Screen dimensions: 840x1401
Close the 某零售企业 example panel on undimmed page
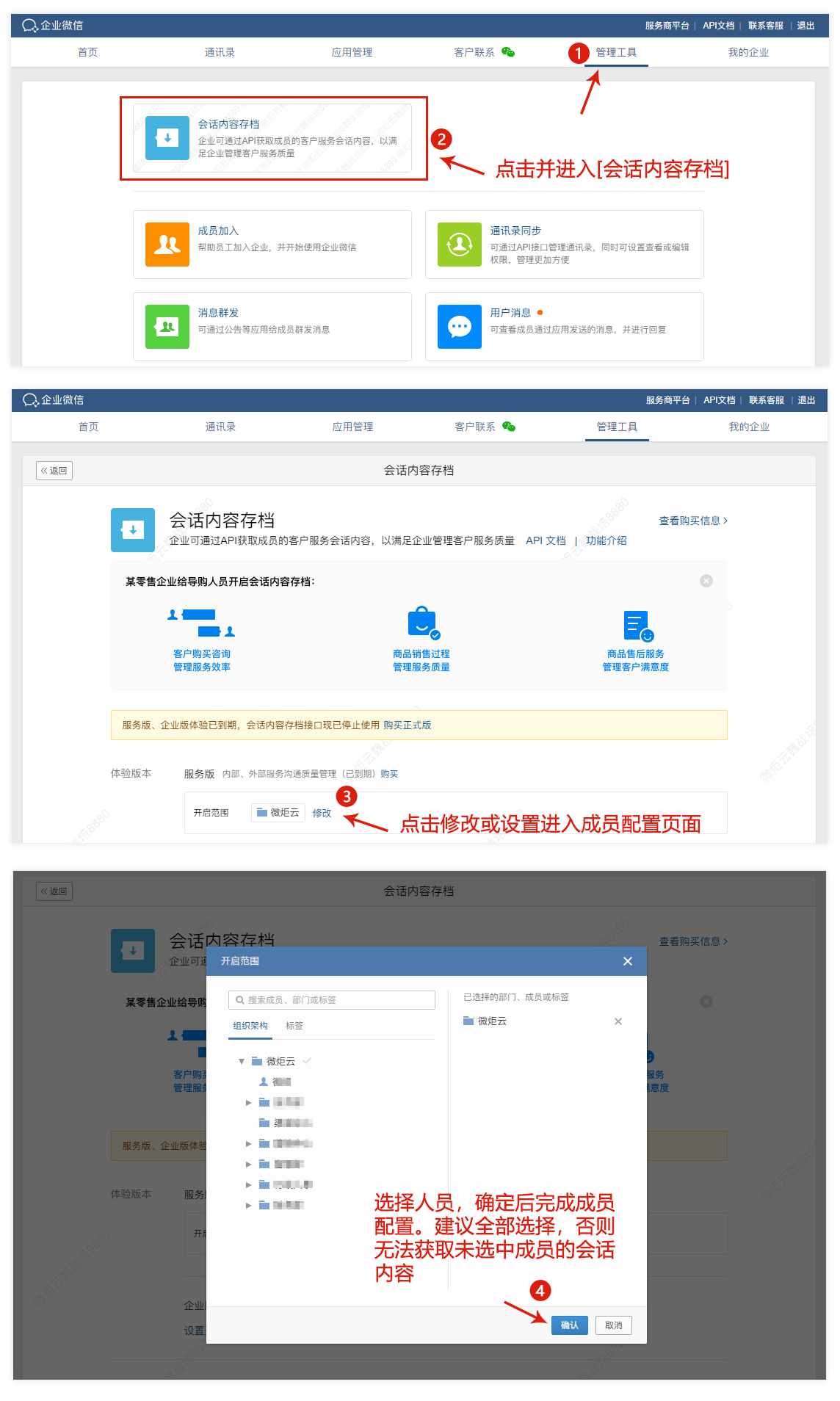706,581
